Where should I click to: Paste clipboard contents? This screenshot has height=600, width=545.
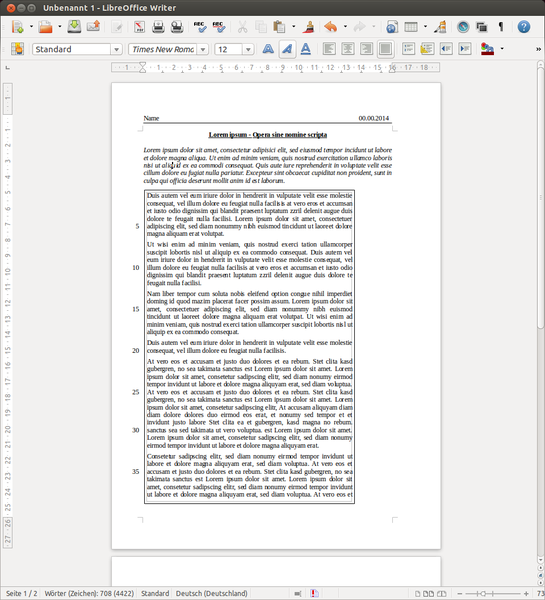pos(279,27)
